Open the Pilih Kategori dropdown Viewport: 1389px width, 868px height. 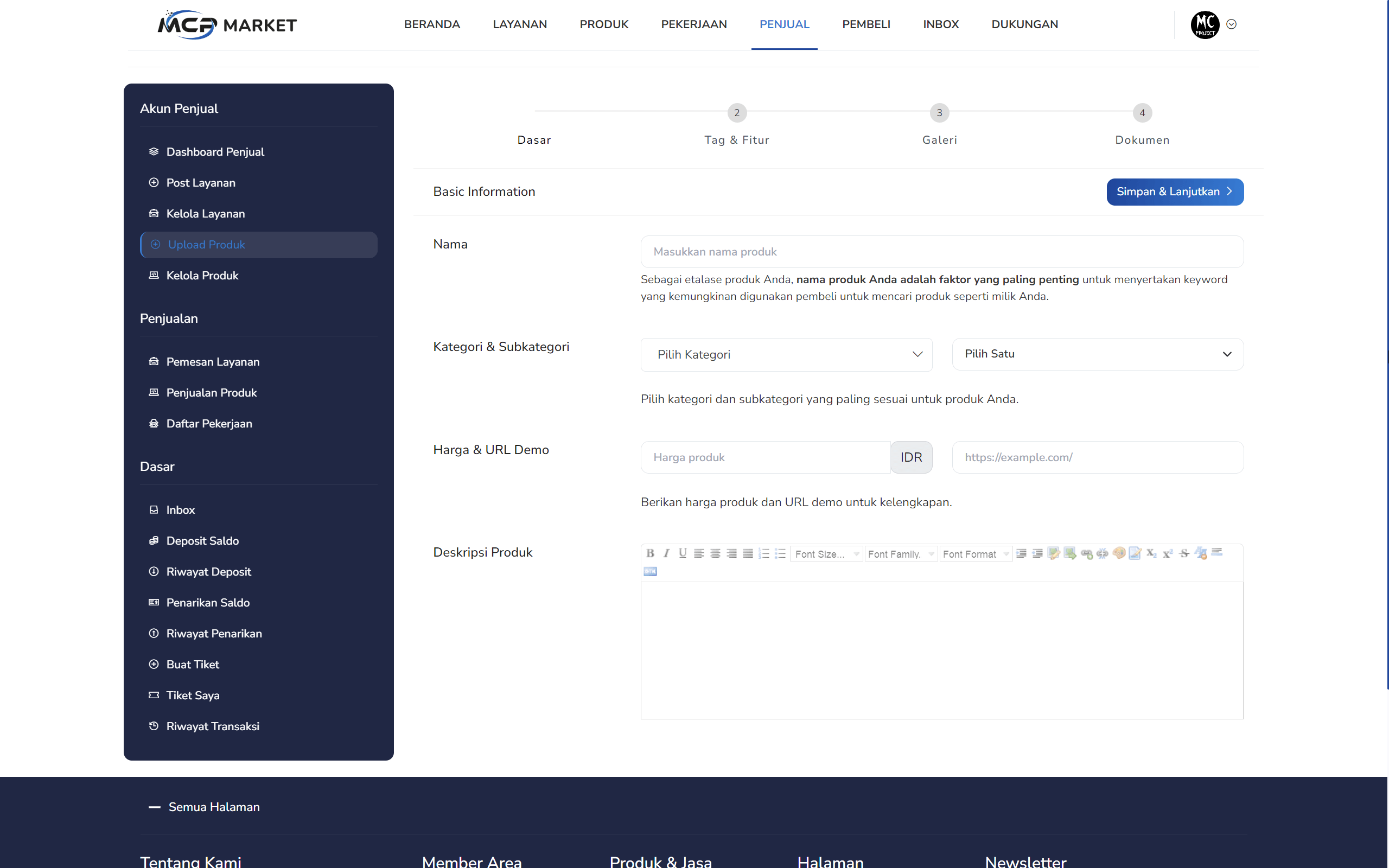point(786,354)
